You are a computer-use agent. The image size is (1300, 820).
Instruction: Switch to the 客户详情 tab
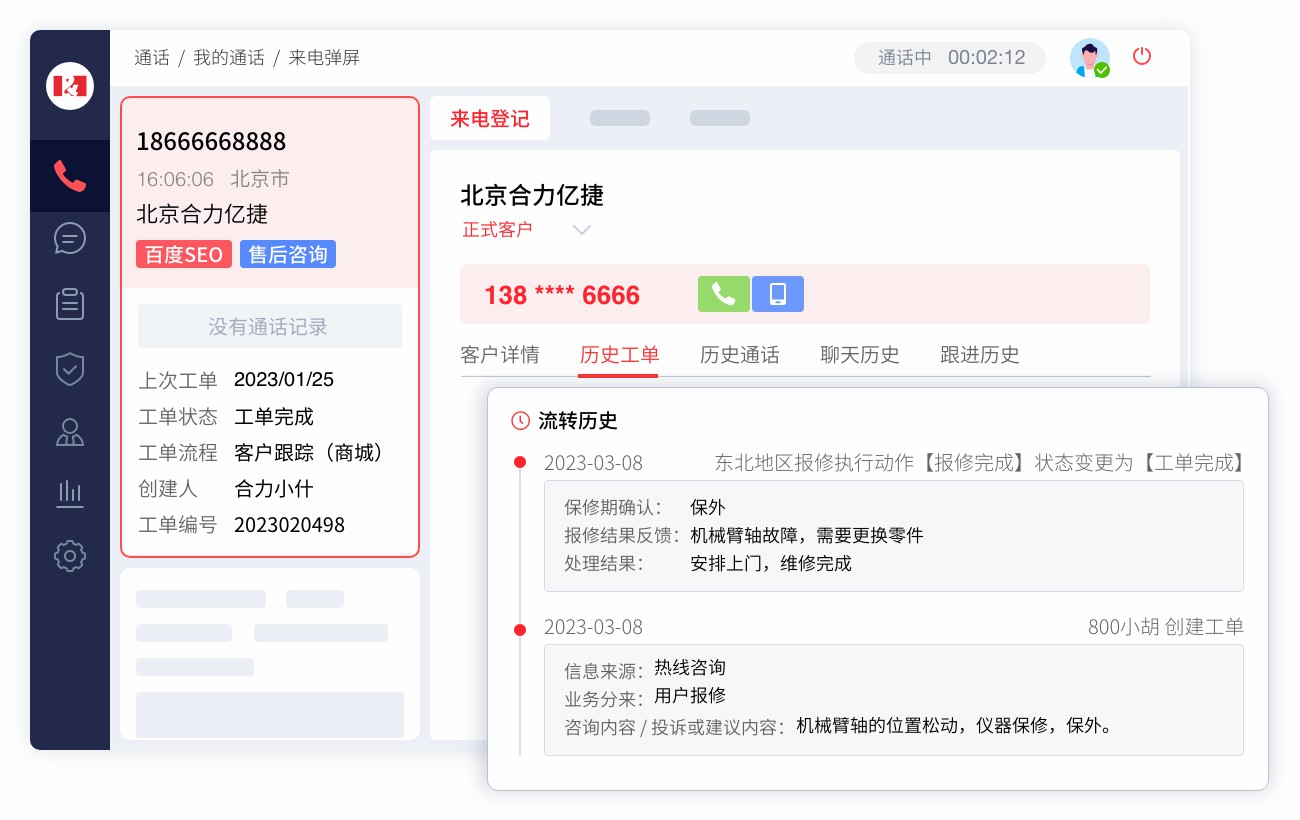pos(501,355)
